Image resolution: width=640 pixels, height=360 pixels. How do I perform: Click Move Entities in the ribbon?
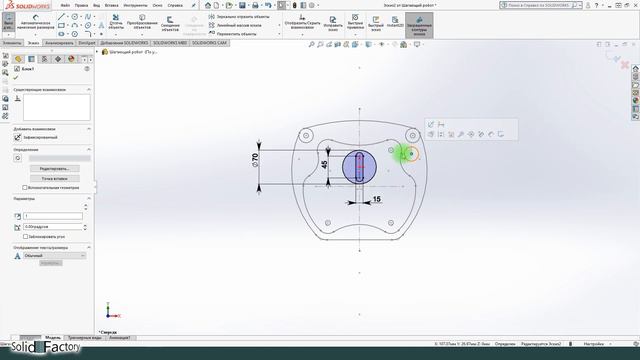[233, 34]
